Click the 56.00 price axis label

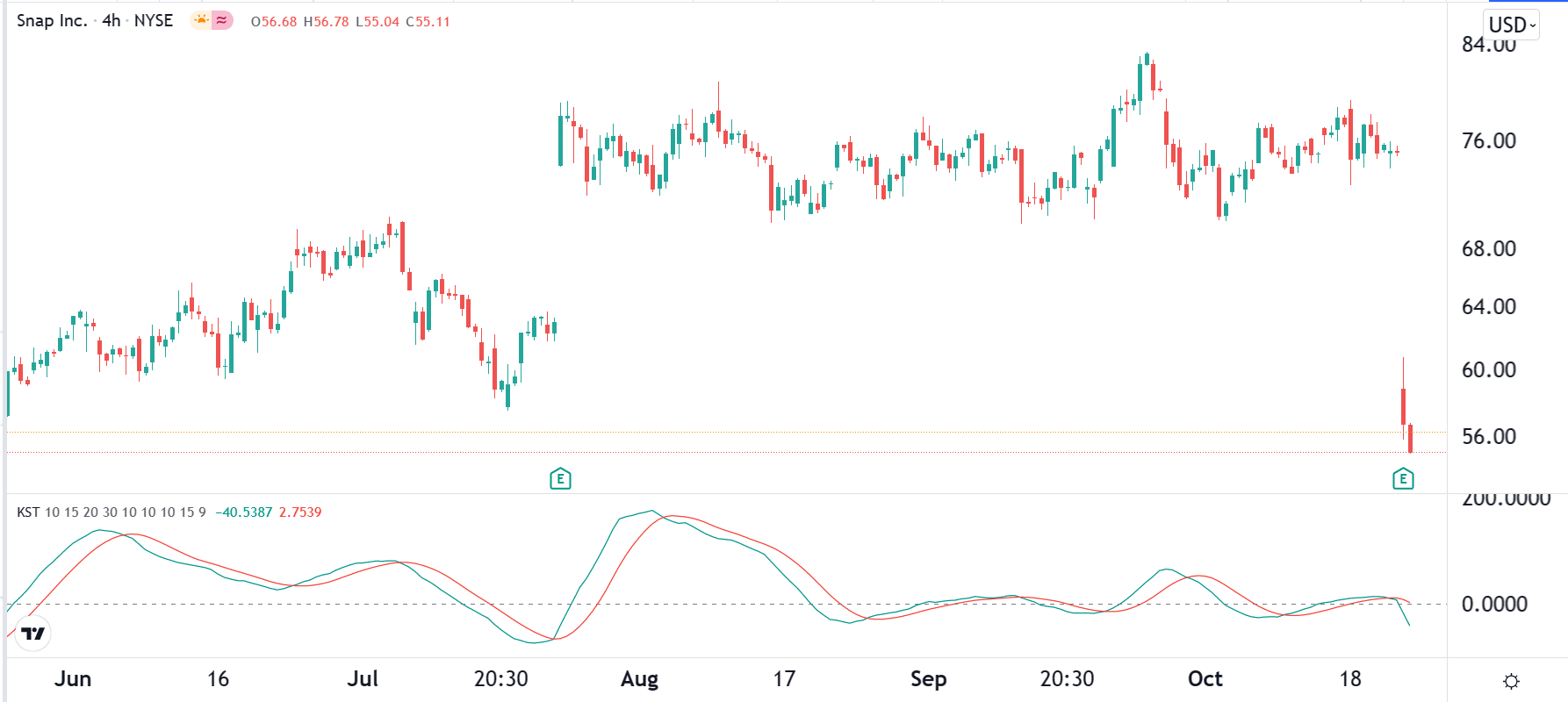tap(1488, 436)
